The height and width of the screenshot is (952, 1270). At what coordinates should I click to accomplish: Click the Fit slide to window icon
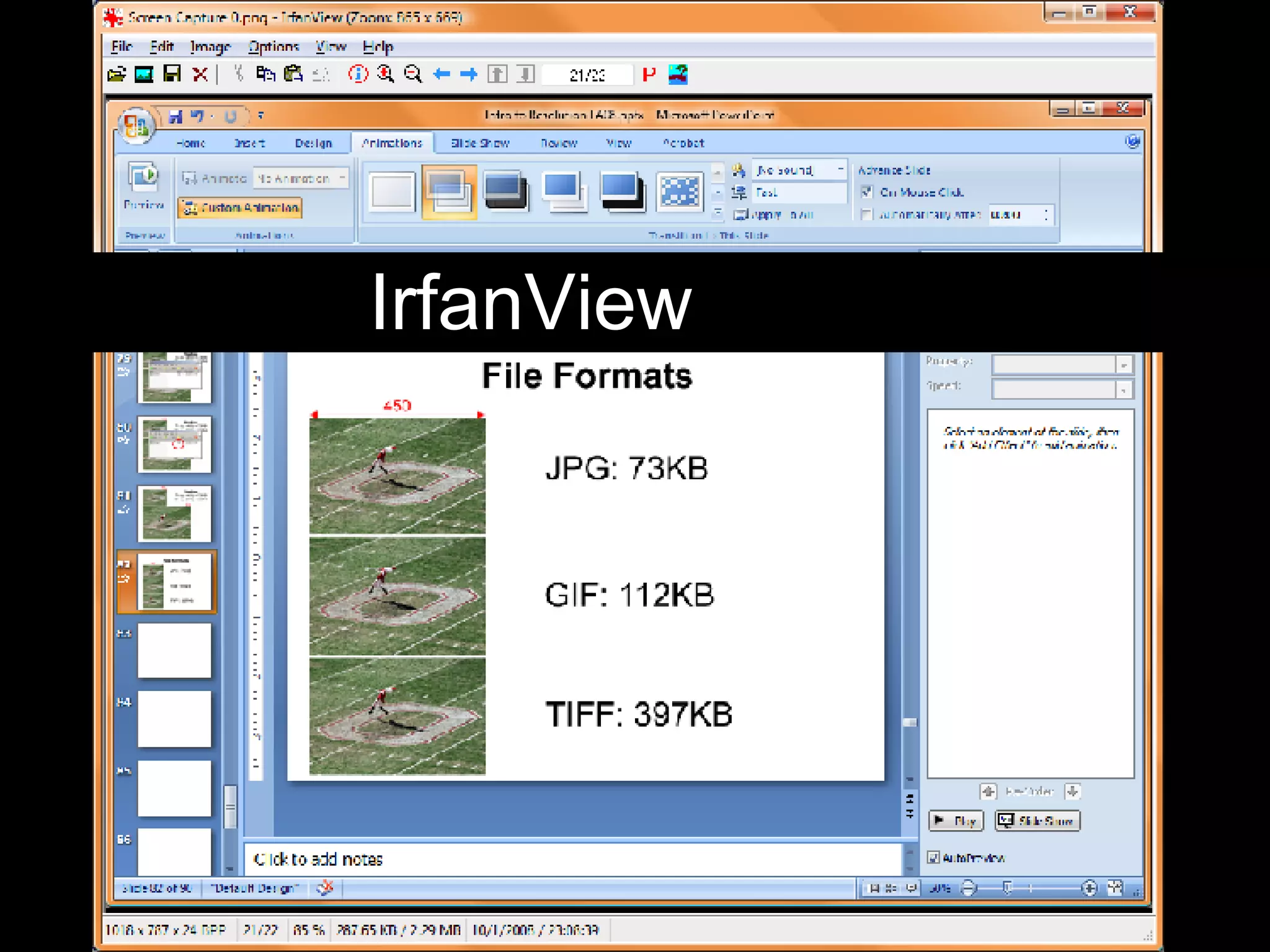1115,888
